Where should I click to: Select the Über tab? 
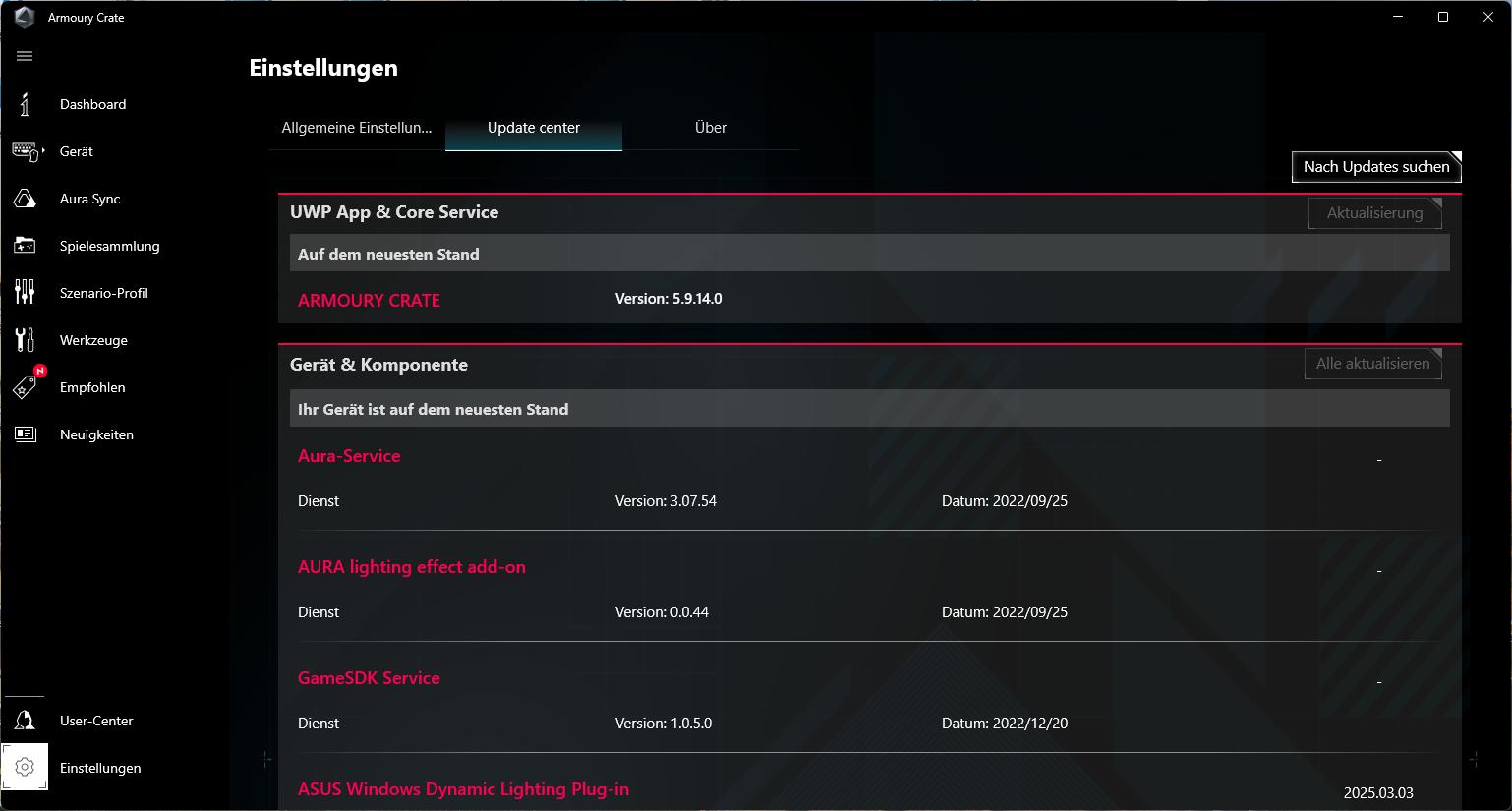710,128
